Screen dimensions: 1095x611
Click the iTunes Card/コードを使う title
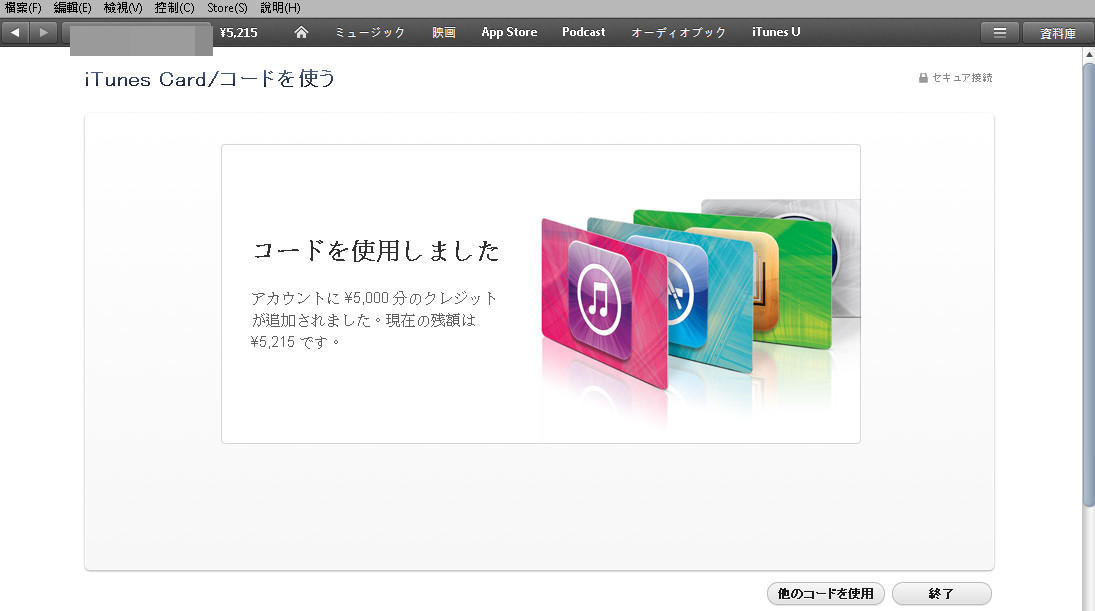[x=210, y=79]
